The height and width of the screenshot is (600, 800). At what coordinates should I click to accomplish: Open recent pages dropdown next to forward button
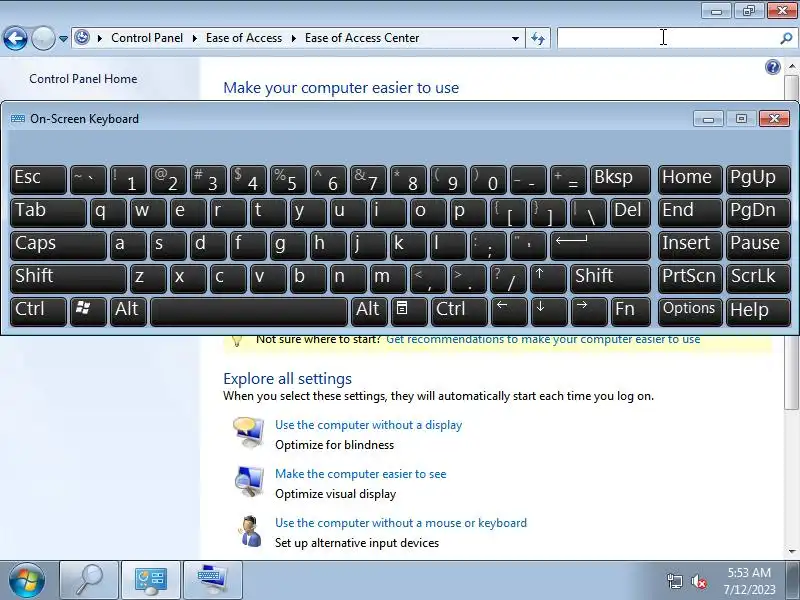63,38
